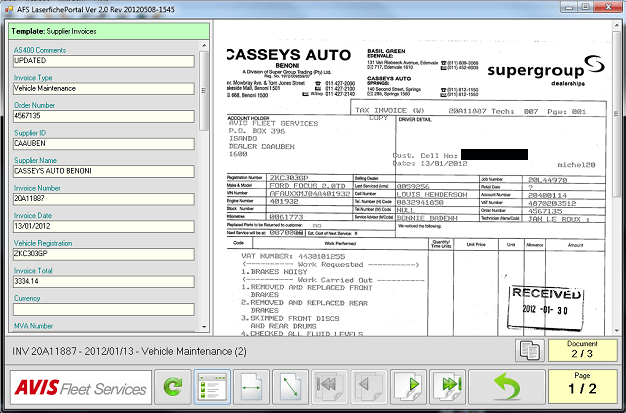
Task: Click the TAX INVOICE (W) line
Action: [390, 111]
